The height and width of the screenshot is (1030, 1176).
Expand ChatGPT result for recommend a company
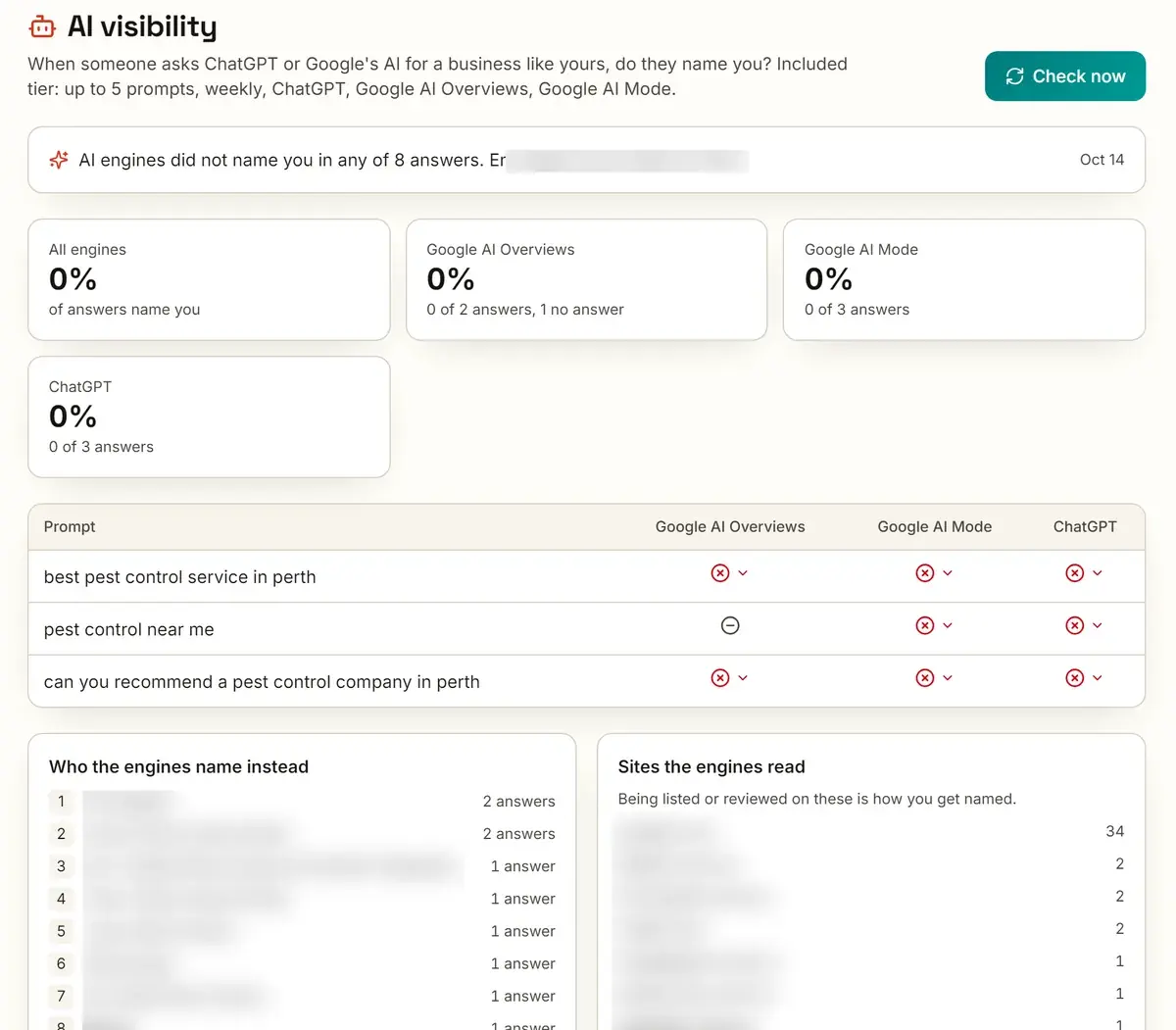point(1098,678)
